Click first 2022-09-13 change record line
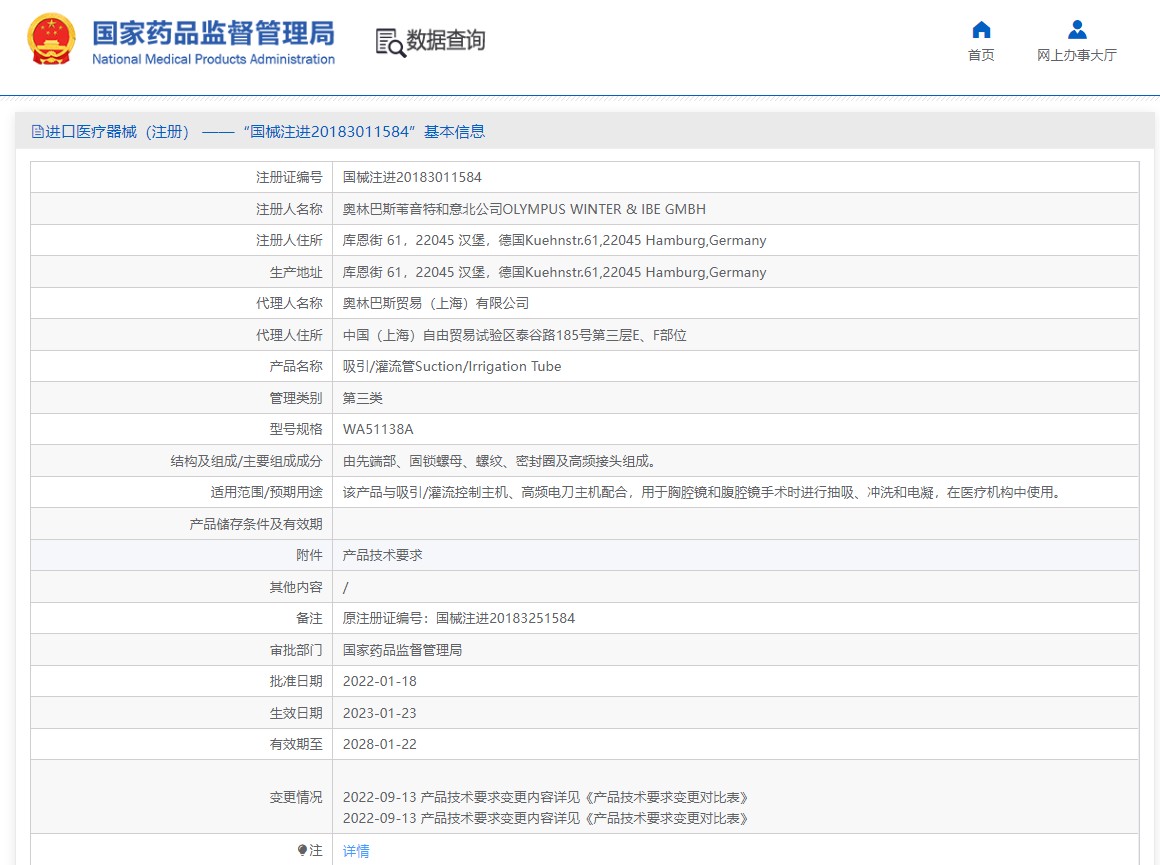This screenshot has width=1160, height=865. coord(545,798)
